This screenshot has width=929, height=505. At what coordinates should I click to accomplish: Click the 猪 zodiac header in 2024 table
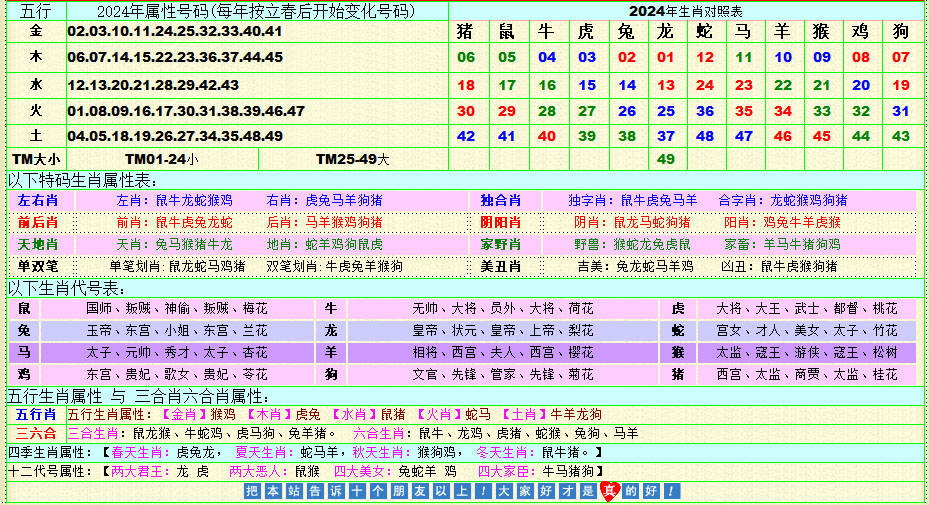coord(466,31)
